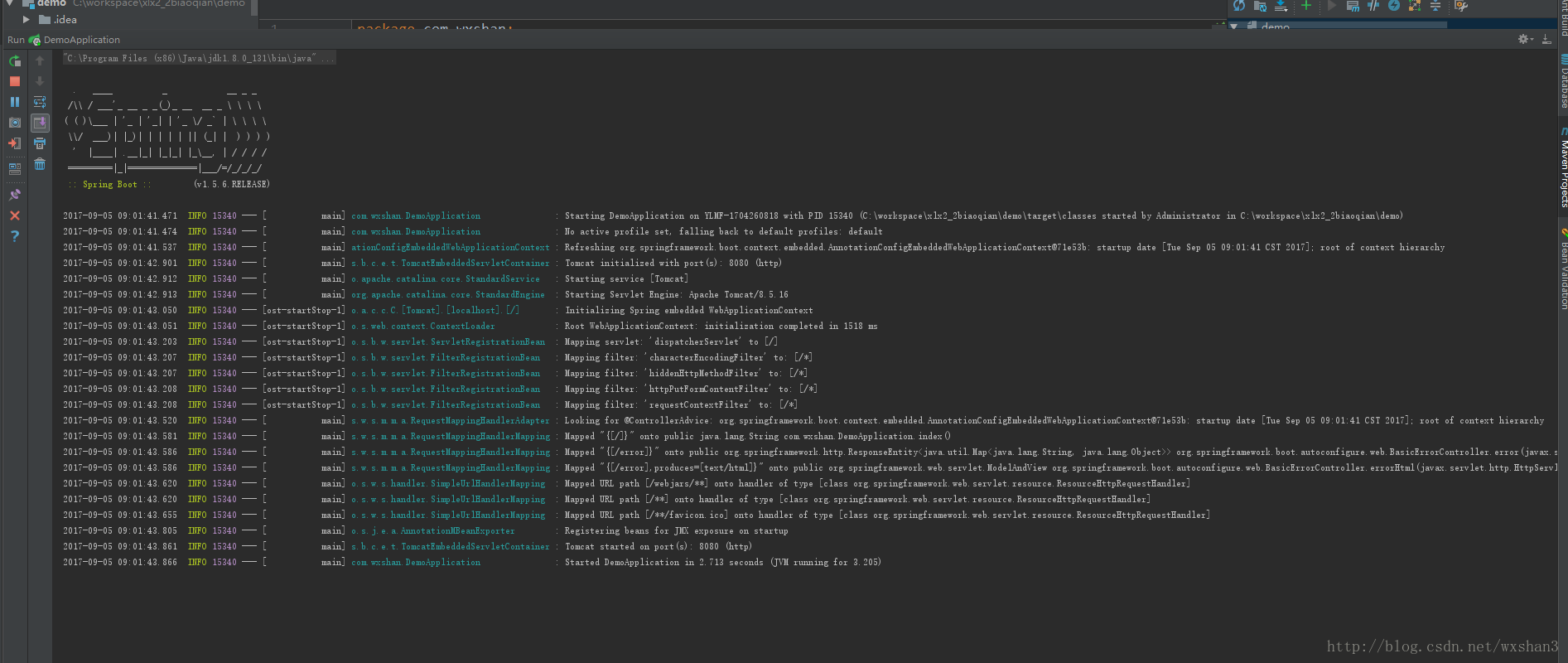
Task: Open the Bean Validation side tab
Action: (1563, 269)
